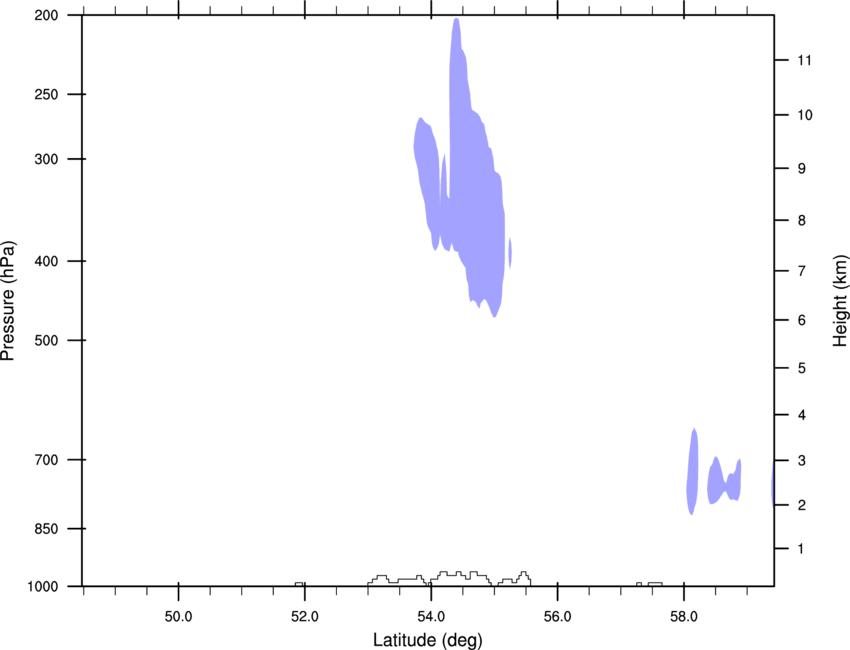Click pressure tick label 300
The width and height of the screenshot is (850, 650).
pyautogui.click(x=46, y=159)
